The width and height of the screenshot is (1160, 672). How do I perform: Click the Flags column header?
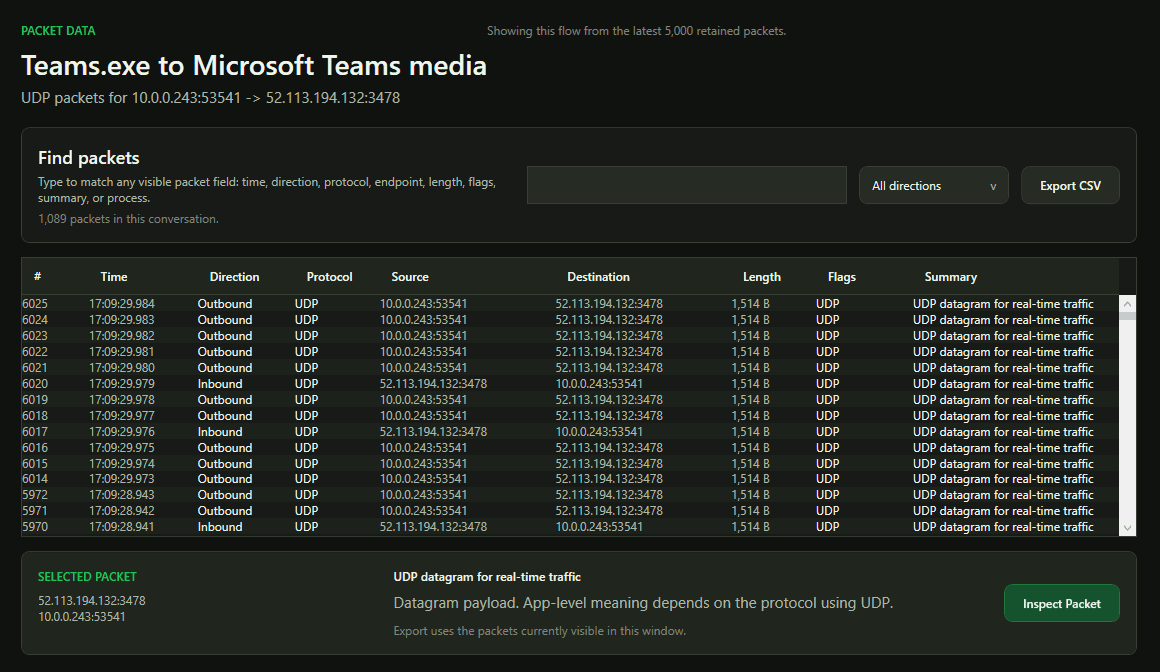(842, 276)
